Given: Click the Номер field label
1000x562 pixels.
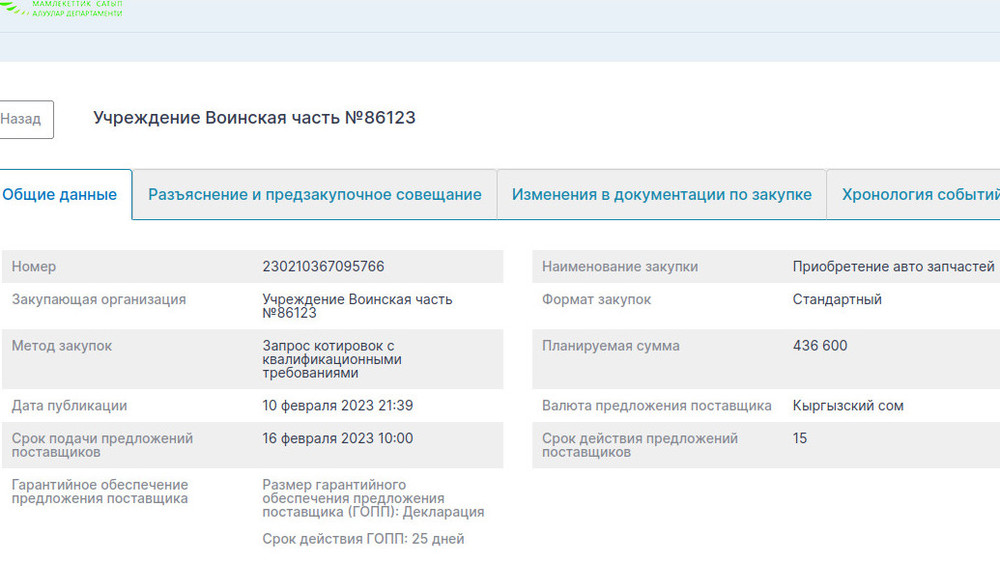Looking at the screenshot, I should point(34,267).
